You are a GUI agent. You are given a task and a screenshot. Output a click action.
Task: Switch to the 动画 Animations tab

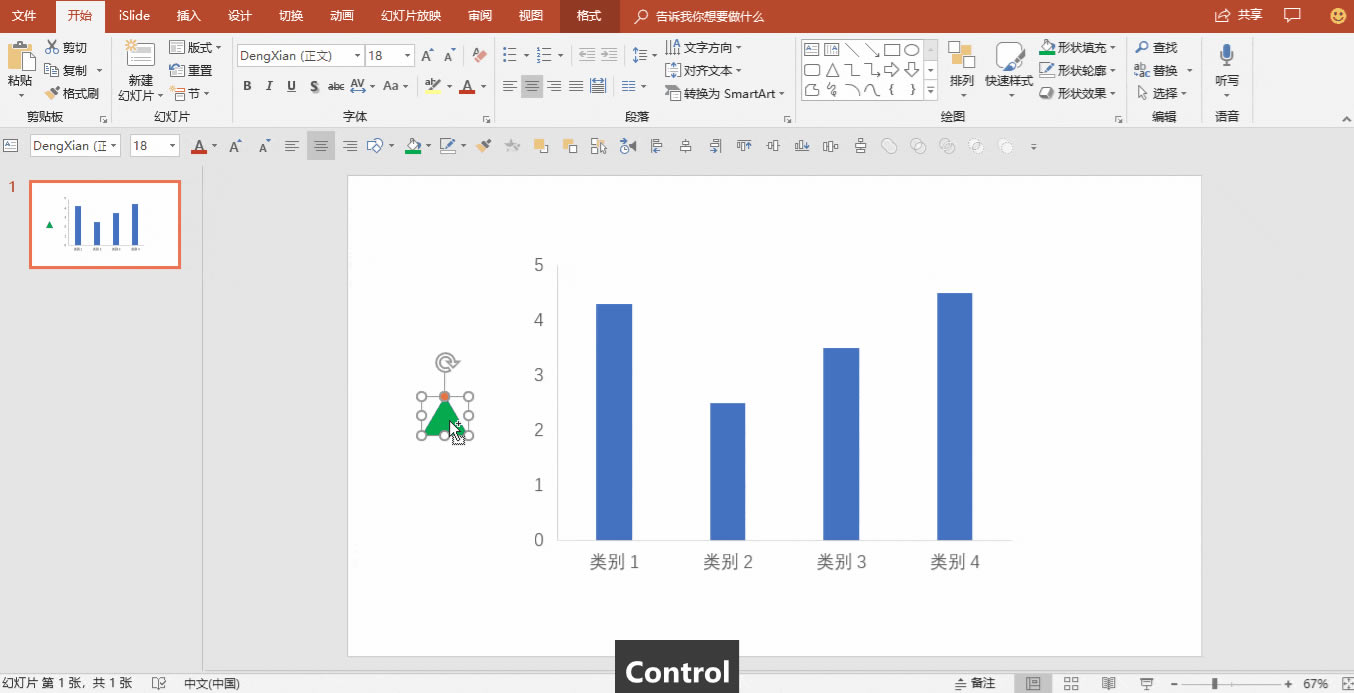(x=342, y=16)
